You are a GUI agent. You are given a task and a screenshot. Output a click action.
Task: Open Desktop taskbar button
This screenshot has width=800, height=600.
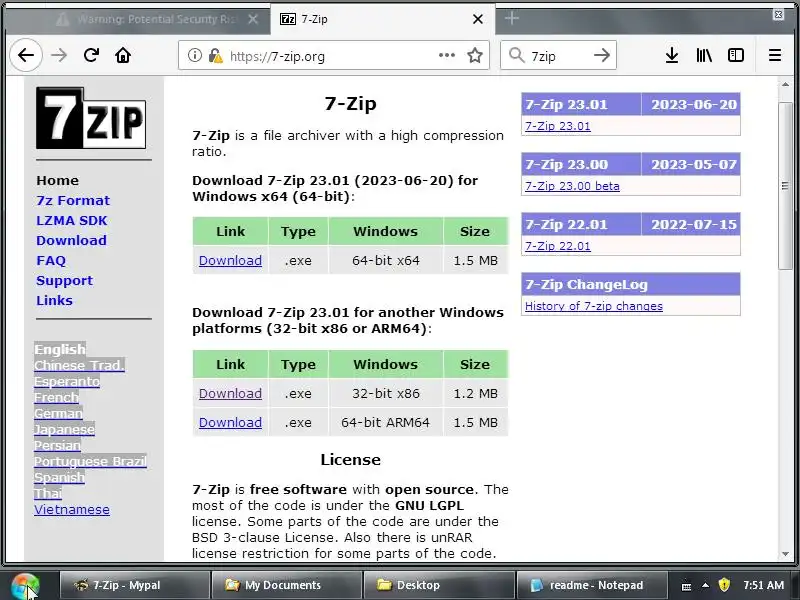click(439, 585)
